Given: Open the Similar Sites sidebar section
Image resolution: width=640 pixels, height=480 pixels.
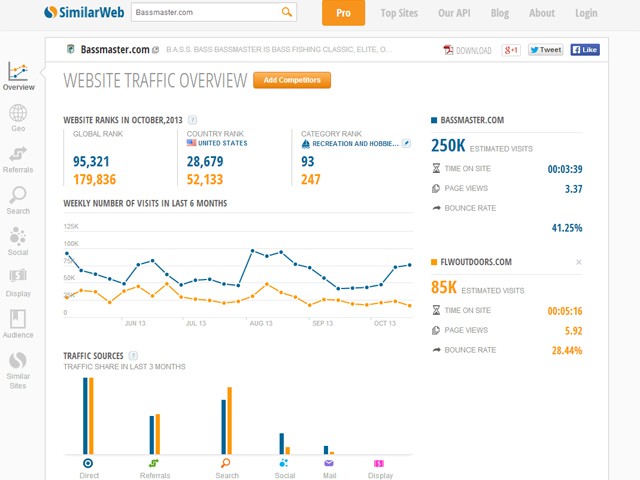Looking at the screenshot, I should [18, 370].
